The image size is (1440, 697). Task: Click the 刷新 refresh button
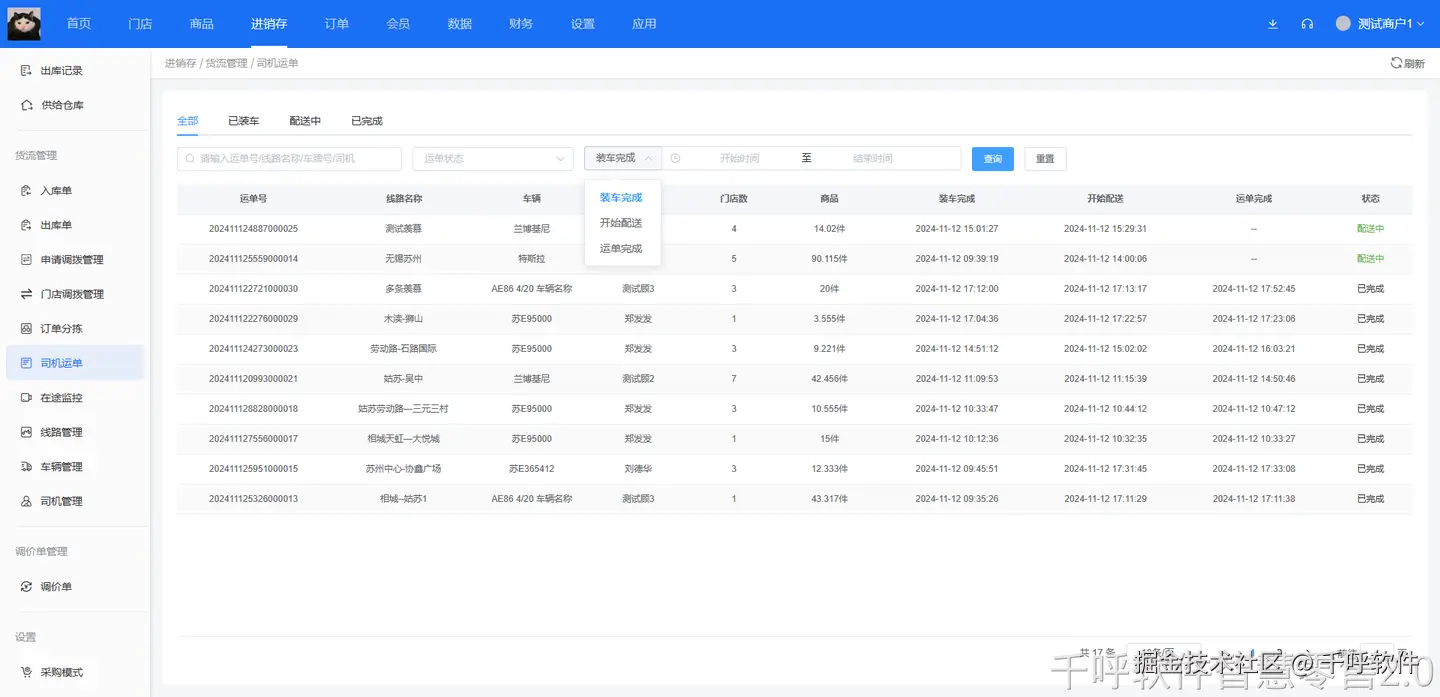1408,63
